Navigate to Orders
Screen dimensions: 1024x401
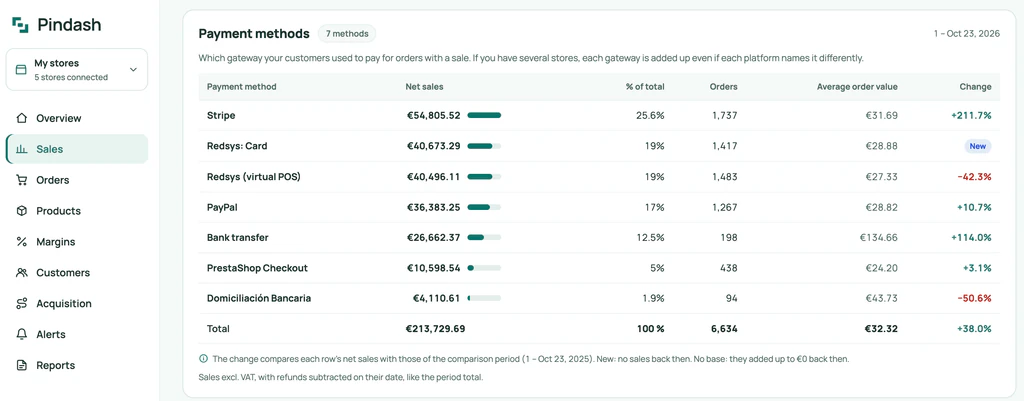[x=77, y=180]
